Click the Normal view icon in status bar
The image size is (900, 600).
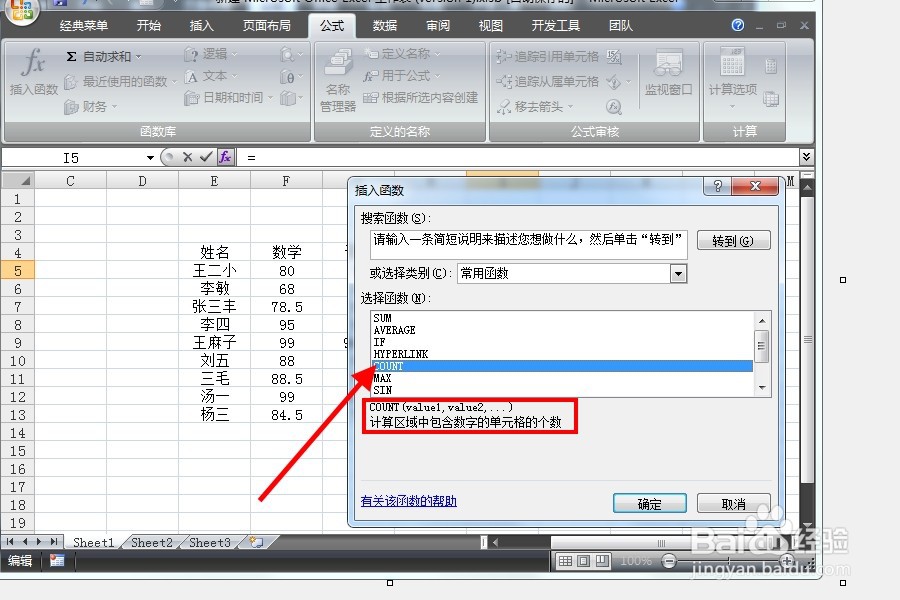[x=567, y=560]
